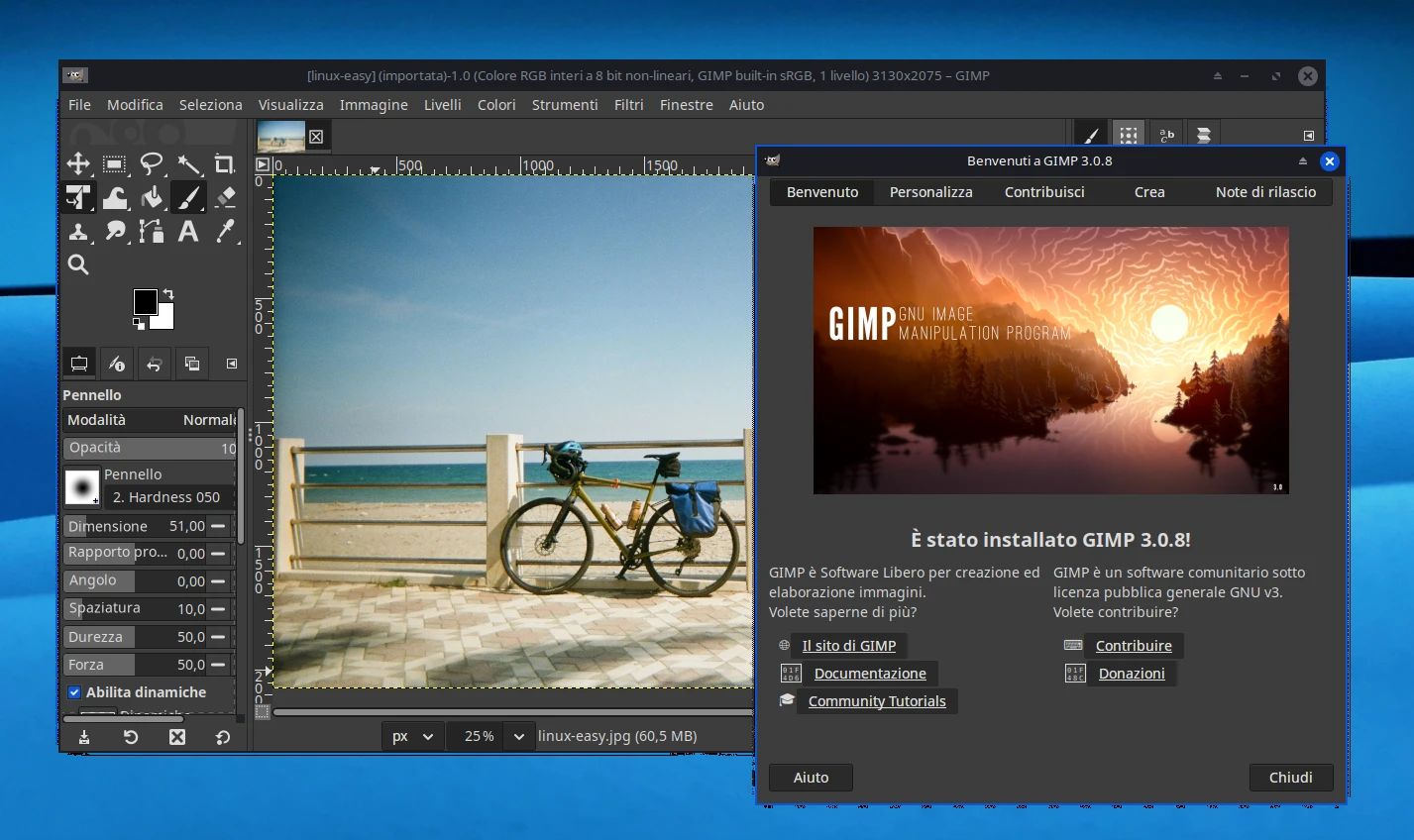Select the Clone stamp tool
1414x840 pixels.
coord(78,231)
